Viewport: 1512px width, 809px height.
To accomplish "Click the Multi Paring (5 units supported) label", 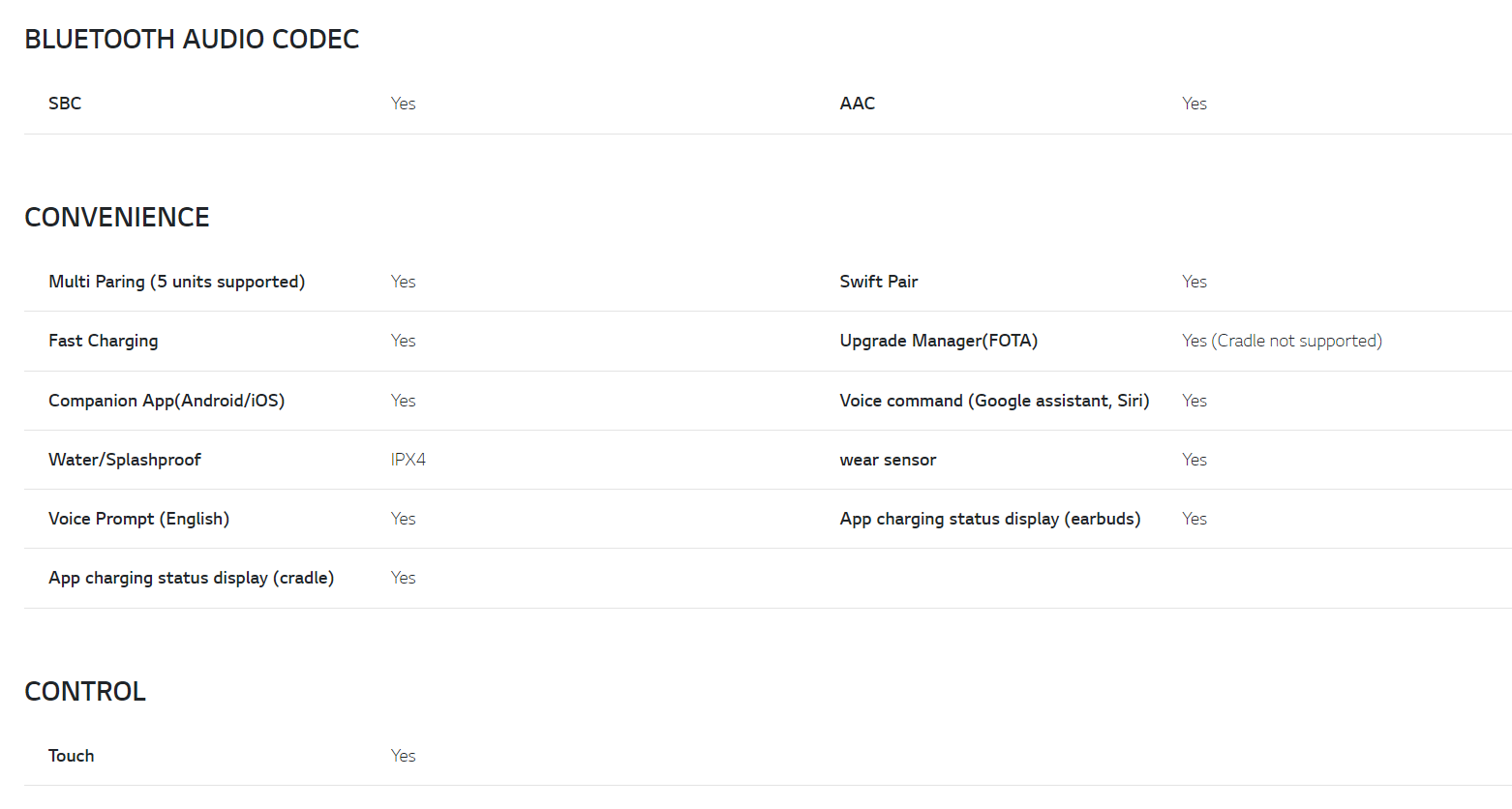I will point(176,282).
